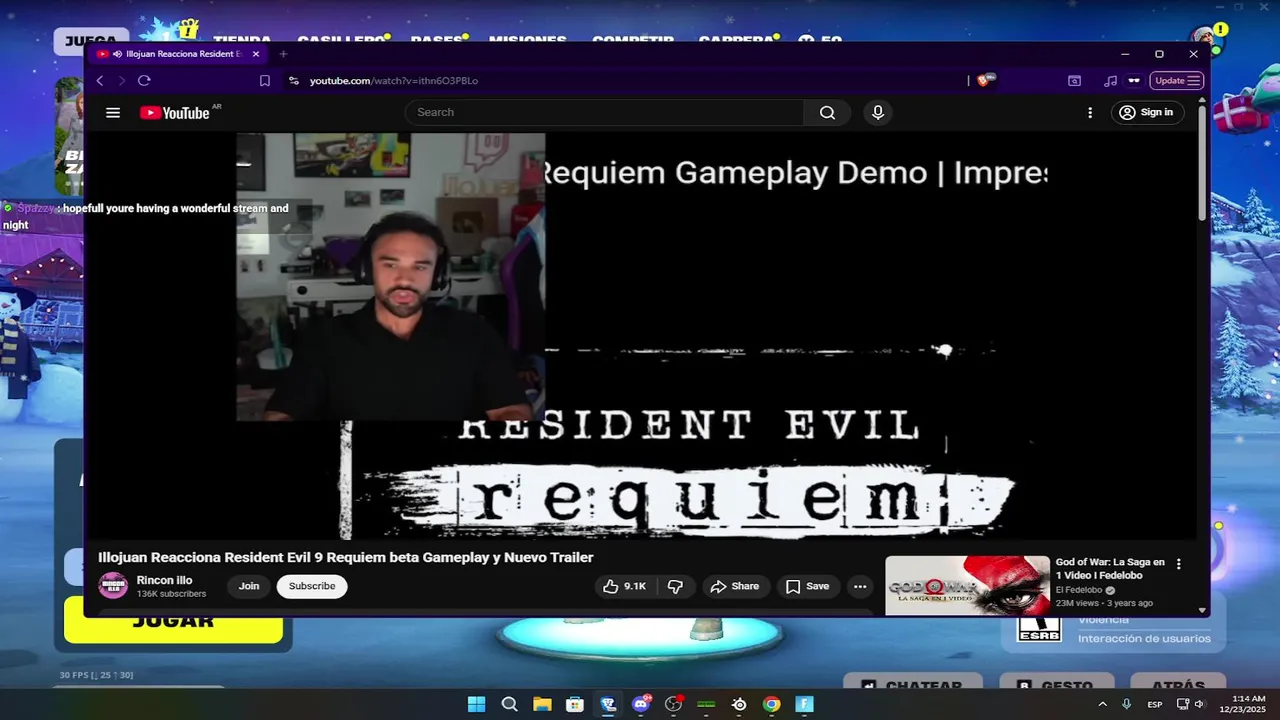Open Google Chrome from the taskbar
1280x720 pixels.
tap(771, 704)
